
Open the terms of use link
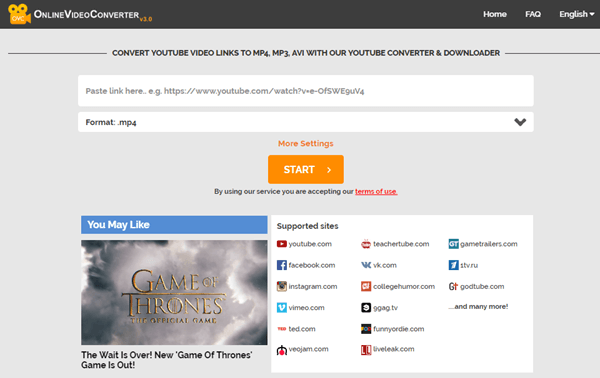coord(376,191)
